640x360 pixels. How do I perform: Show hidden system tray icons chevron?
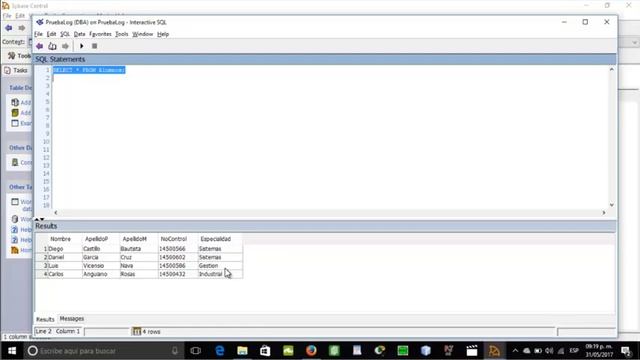515,351
